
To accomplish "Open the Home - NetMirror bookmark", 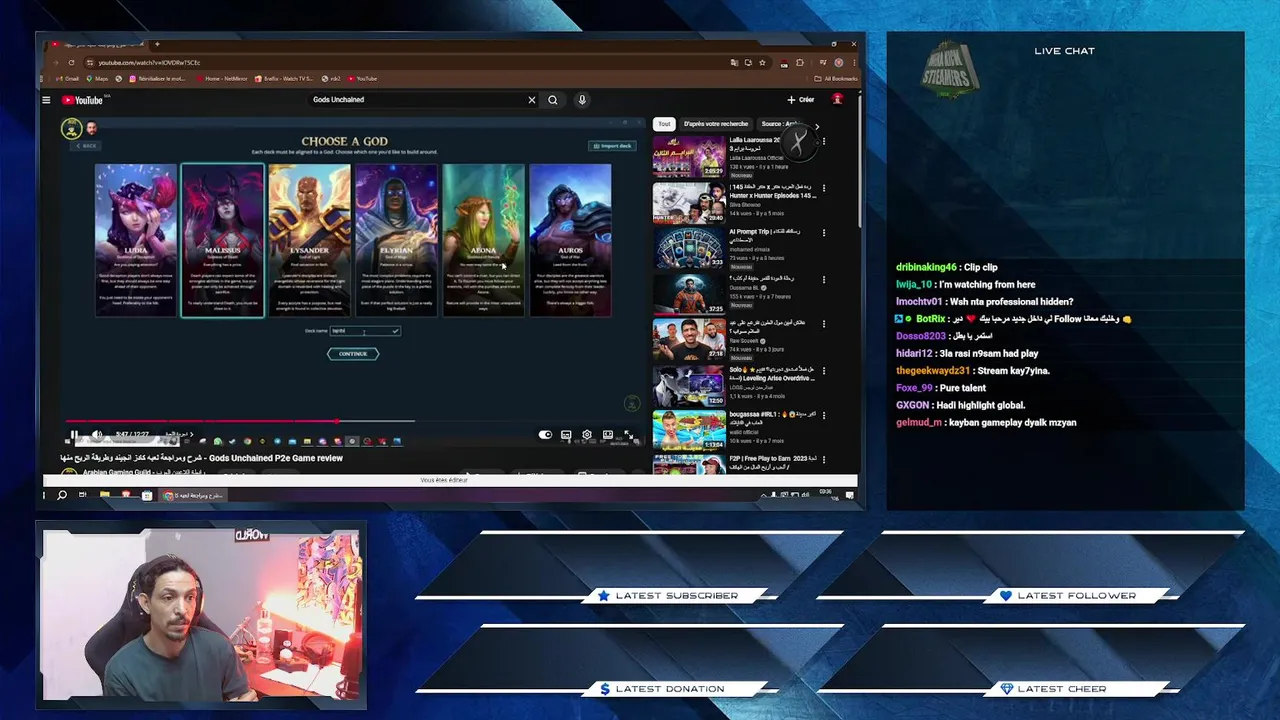I will [x=222, y=78].
